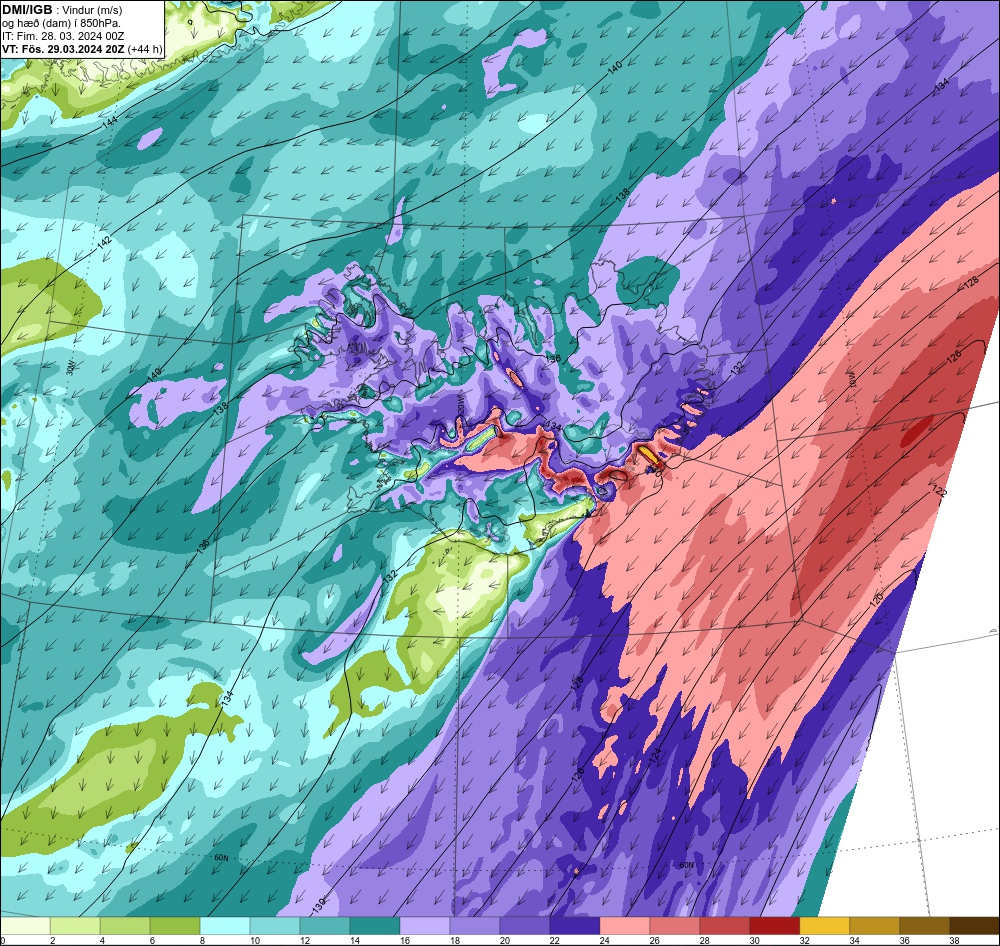
Task: Click the 142 contour label
Action: [x=104, y=242]
